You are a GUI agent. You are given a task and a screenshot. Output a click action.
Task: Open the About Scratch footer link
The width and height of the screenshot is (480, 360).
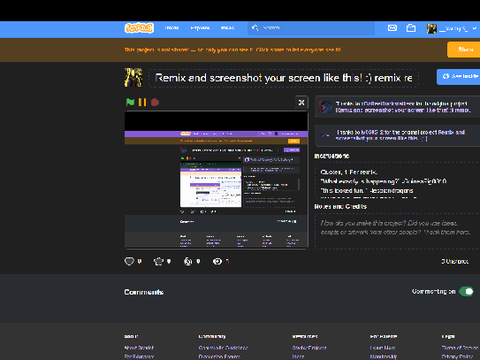point(139,348)
